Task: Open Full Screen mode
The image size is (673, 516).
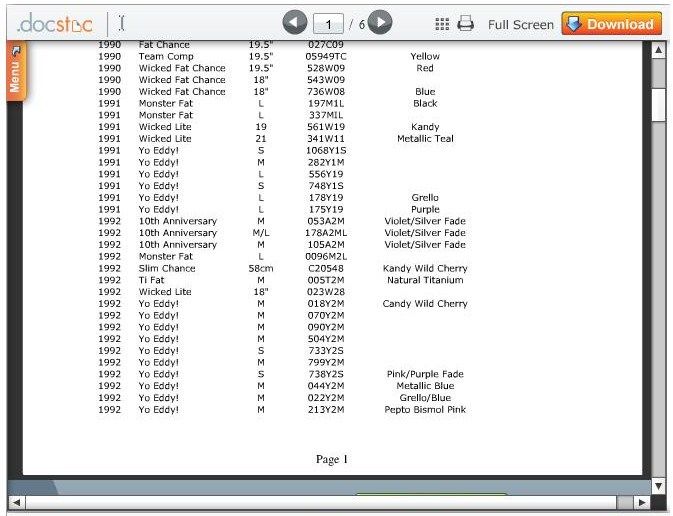Action: [x=521, y=24]
